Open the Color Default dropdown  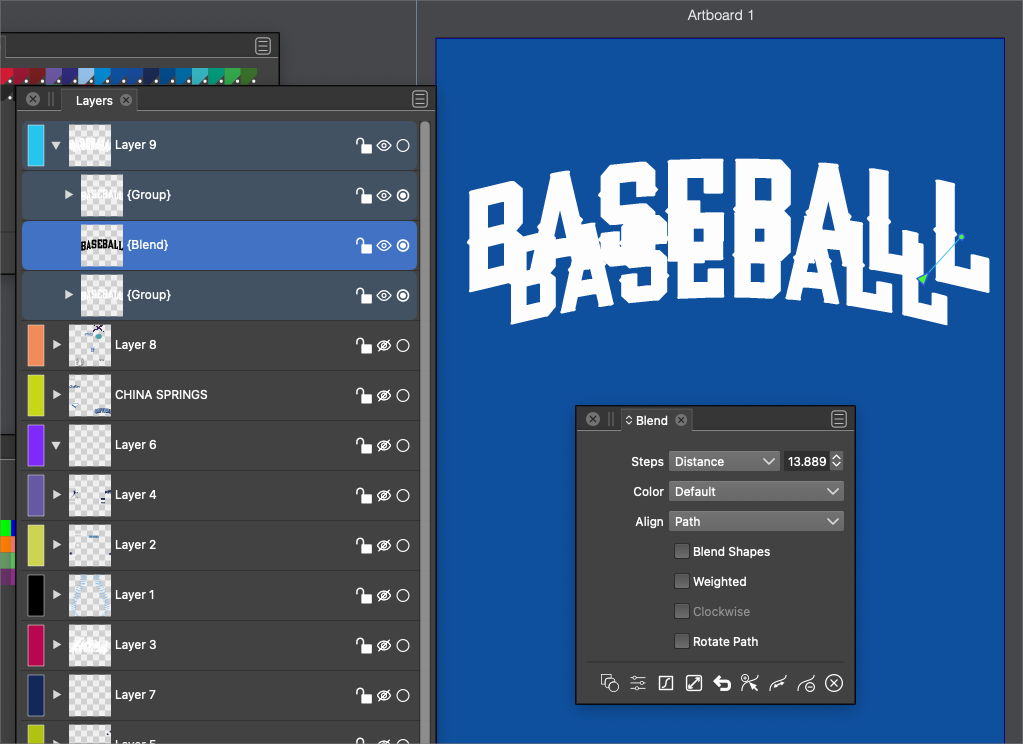(756, 491)
